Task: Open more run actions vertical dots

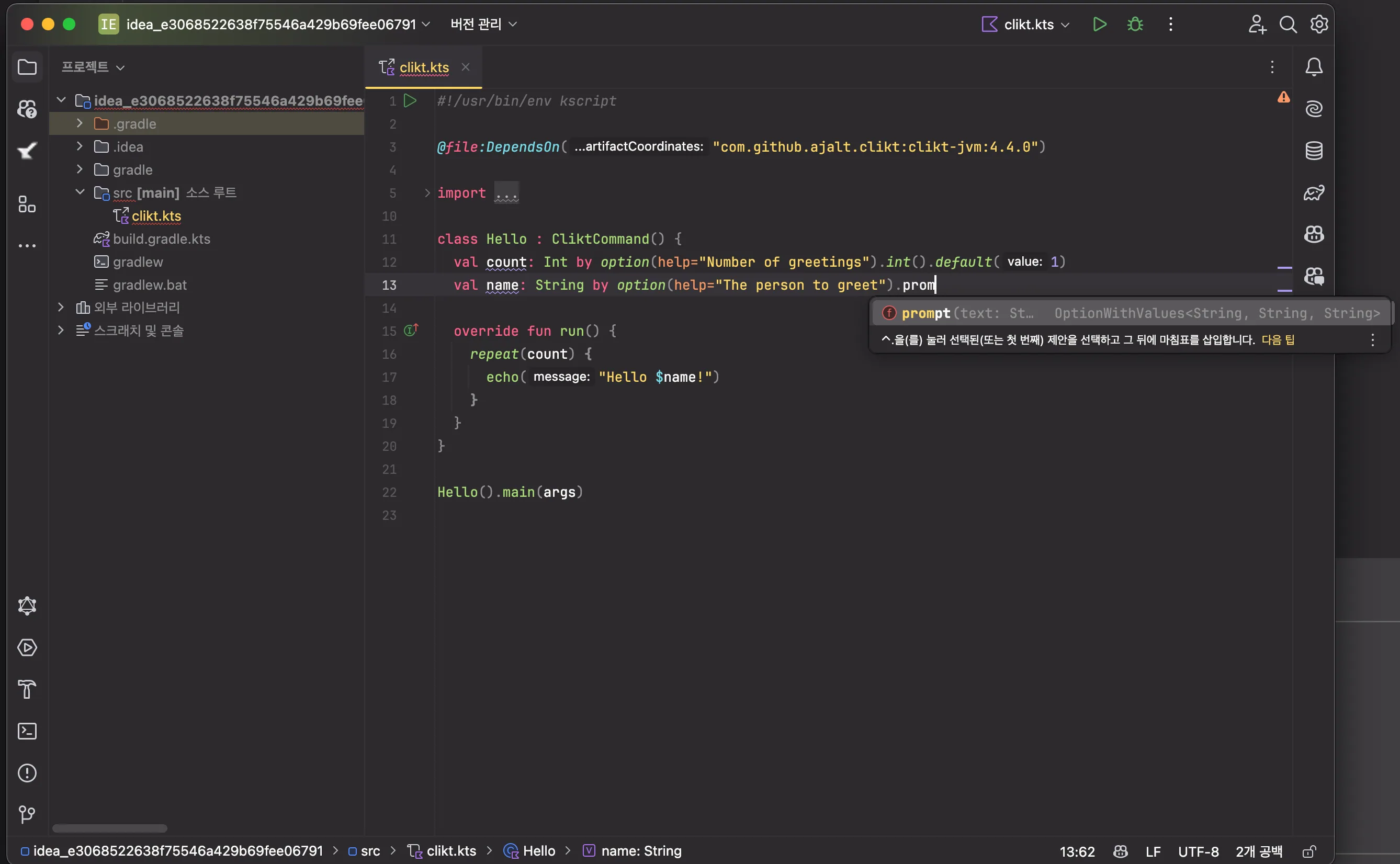Action: (1170, 24)
